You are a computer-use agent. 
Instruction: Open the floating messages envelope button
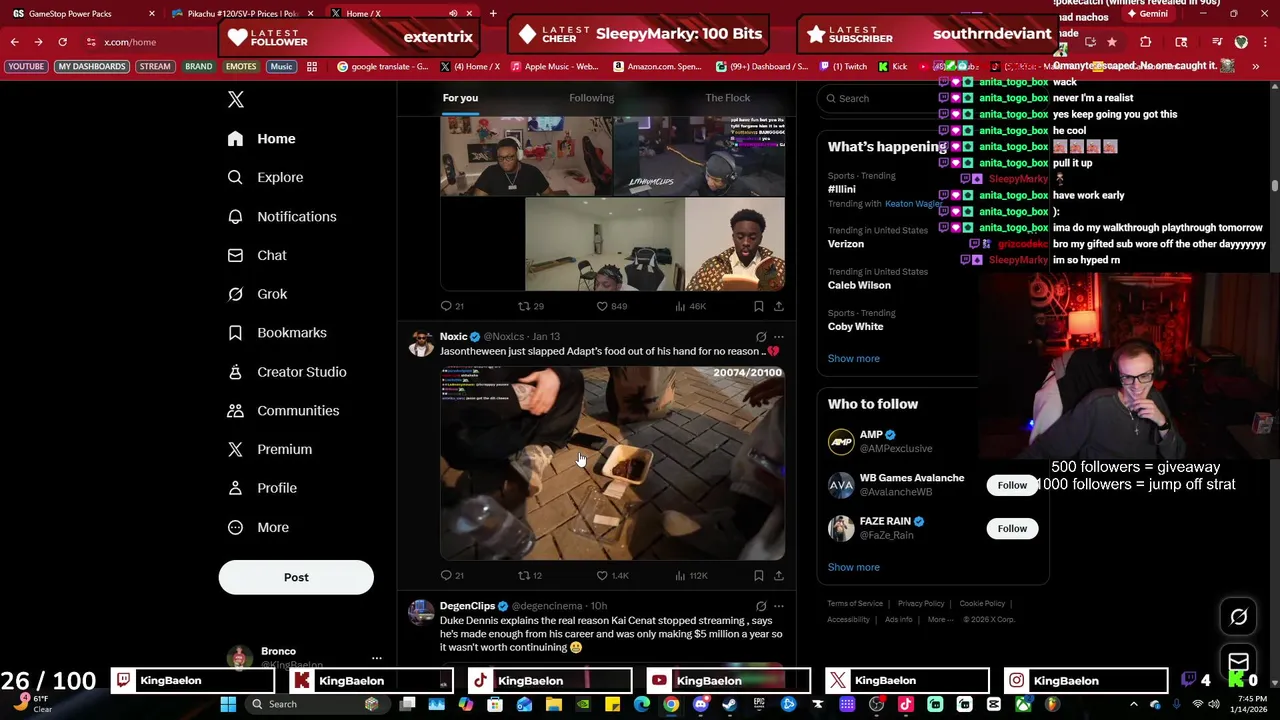pos(1239,661)
